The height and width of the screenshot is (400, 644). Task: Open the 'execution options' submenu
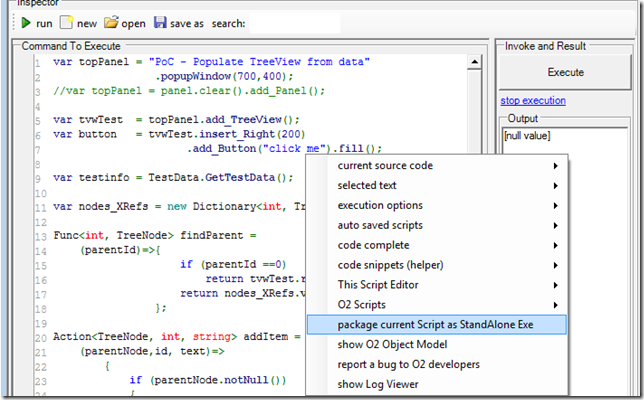tap(437, 205)
